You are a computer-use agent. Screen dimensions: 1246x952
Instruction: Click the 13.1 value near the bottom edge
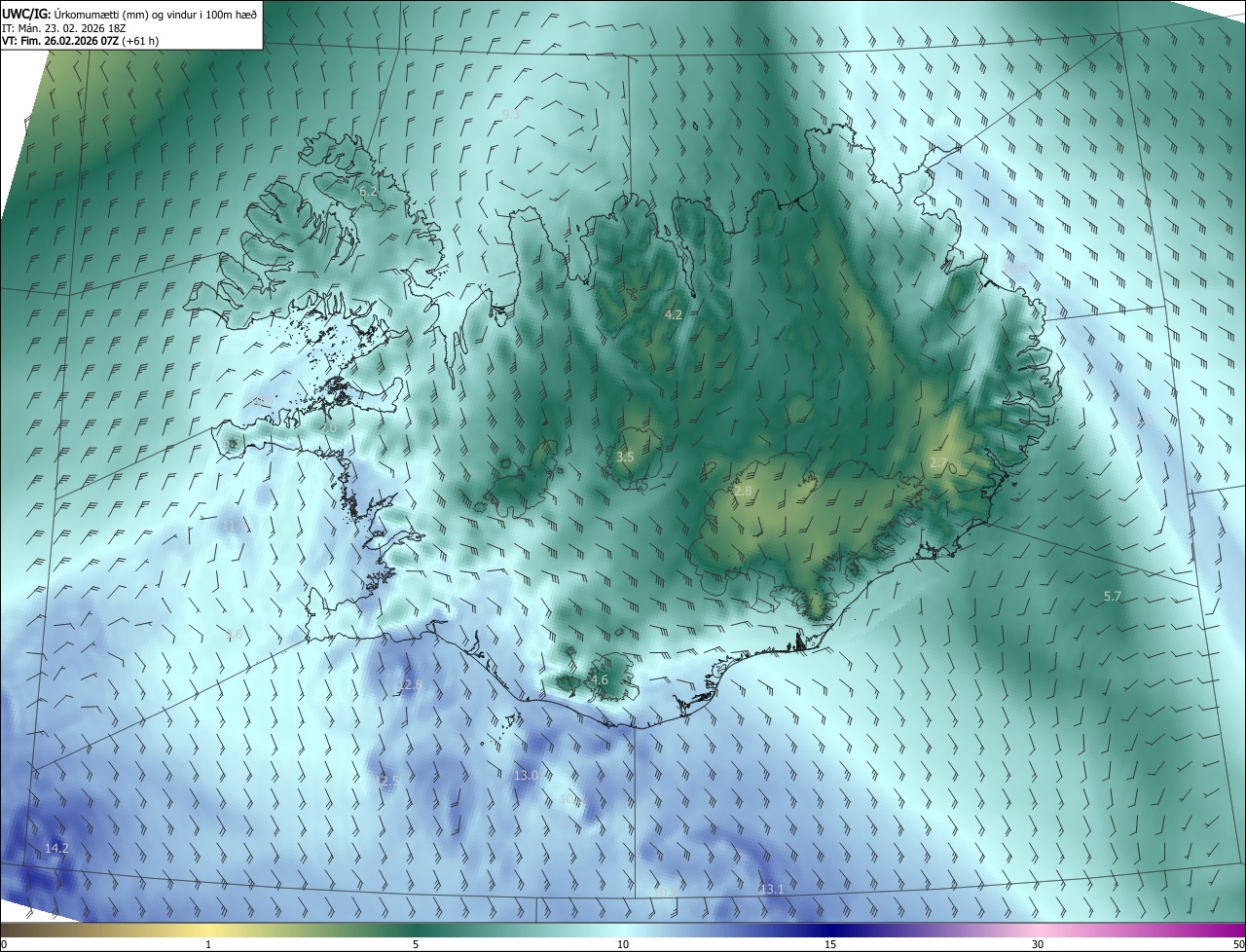(772, 889)
